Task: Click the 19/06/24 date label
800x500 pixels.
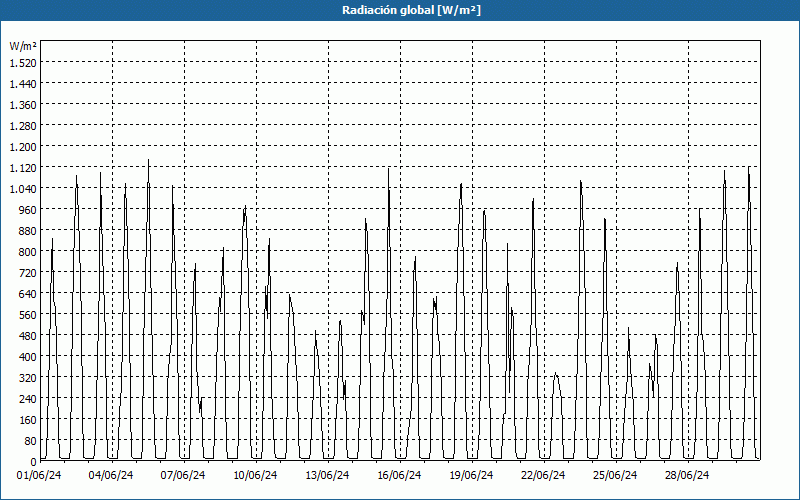Action: 471,476
